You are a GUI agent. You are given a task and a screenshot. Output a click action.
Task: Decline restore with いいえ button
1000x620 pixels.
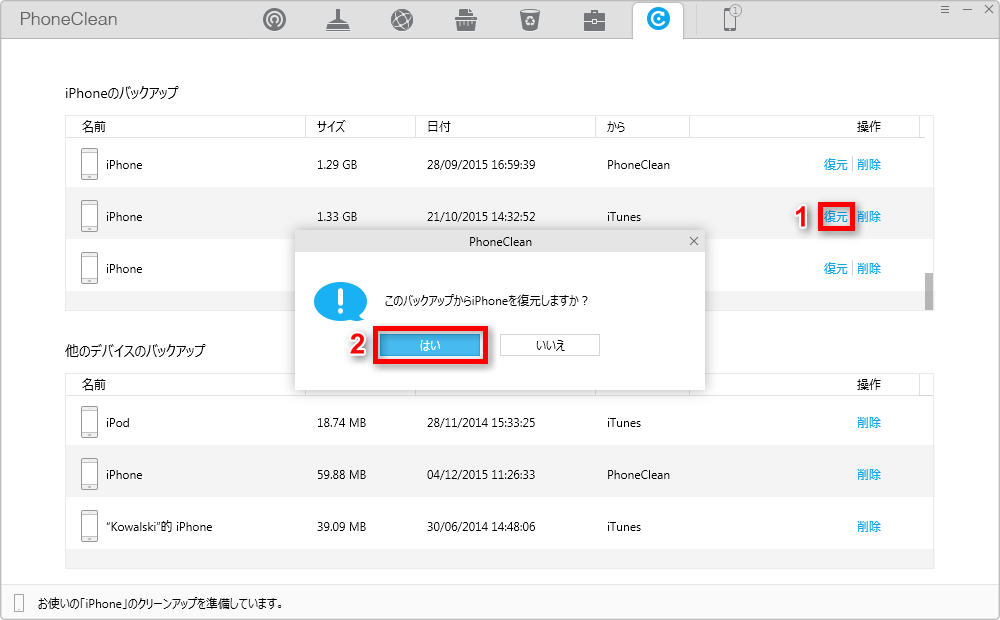click(x=550, y=345)
